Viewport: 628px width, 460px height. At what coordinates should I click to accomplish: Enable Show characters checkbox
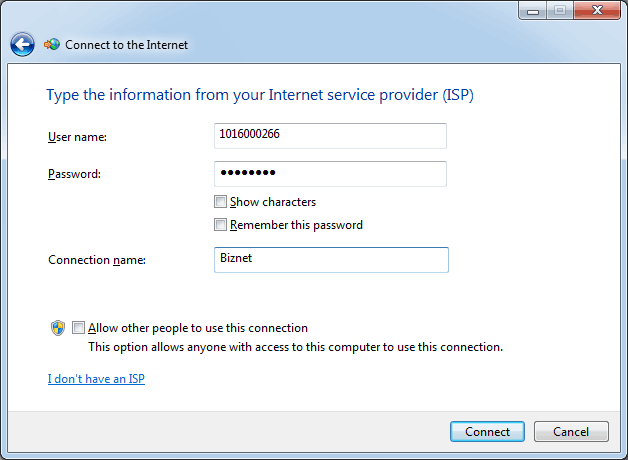(x=220, y=201)
